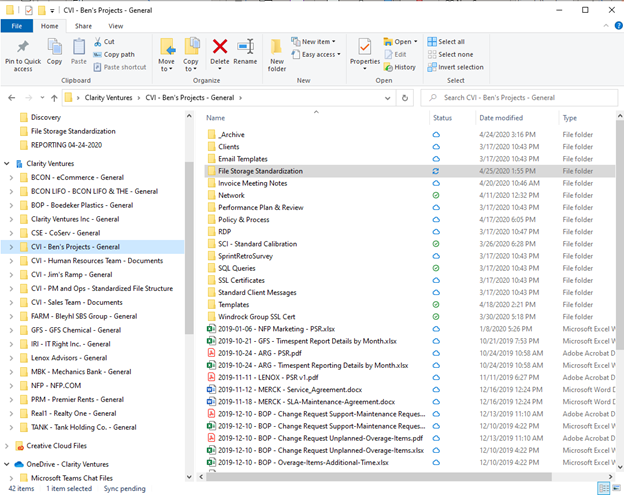Screen dimensions: 624x495
Task: Switch to the View ribbon tab
Action: coord(116,26)
